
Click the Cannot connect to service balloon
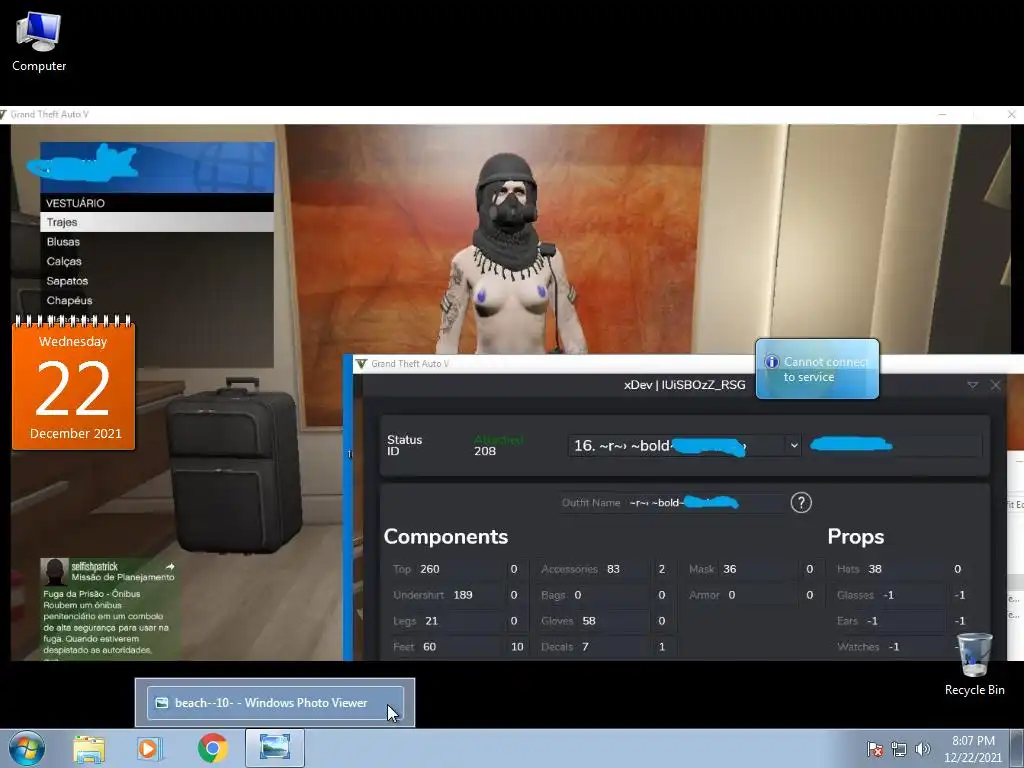click(x=817, y=369)
